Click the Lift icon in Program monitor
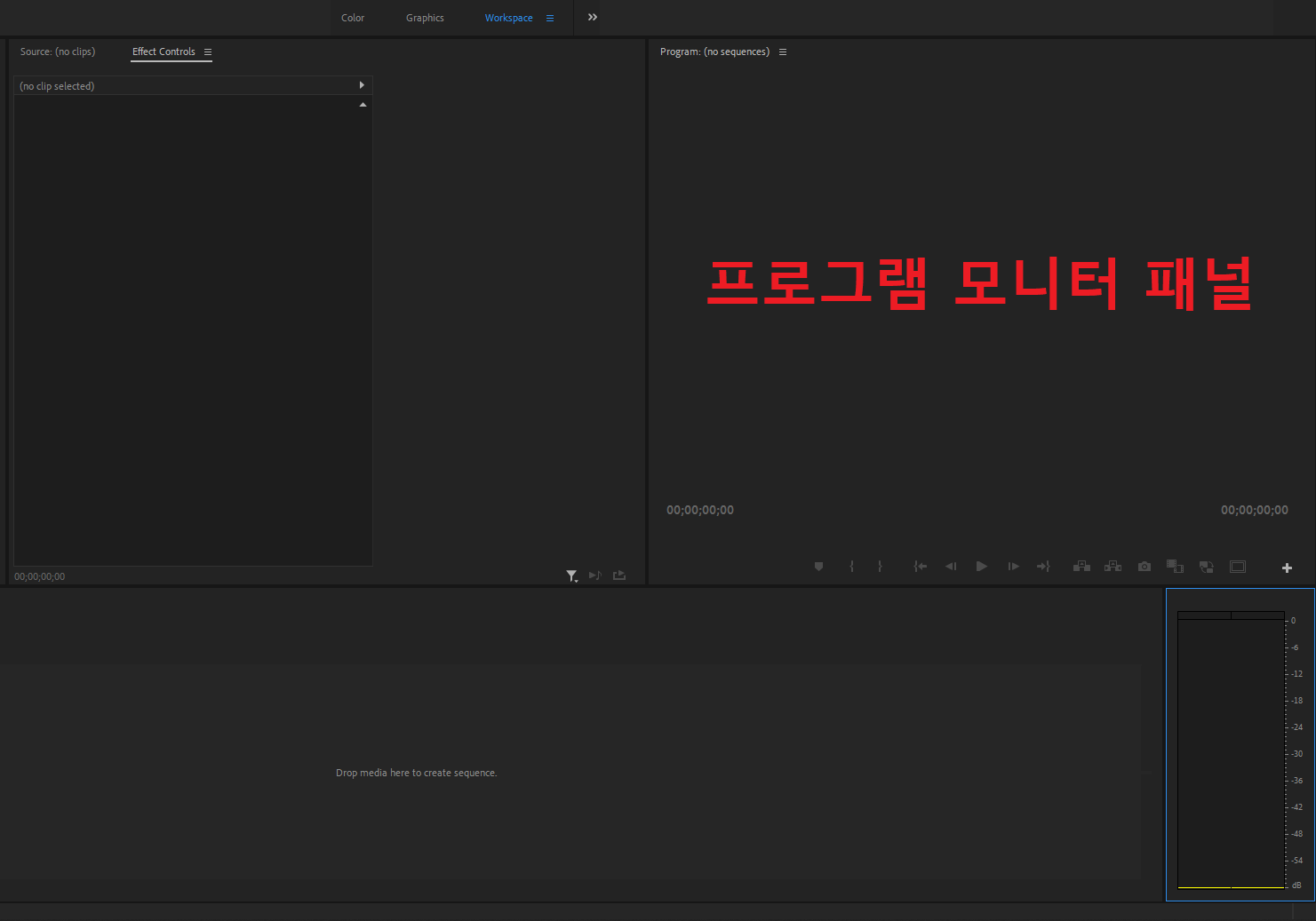This screenshot has width=1316, height=921. coord(1081,566)
